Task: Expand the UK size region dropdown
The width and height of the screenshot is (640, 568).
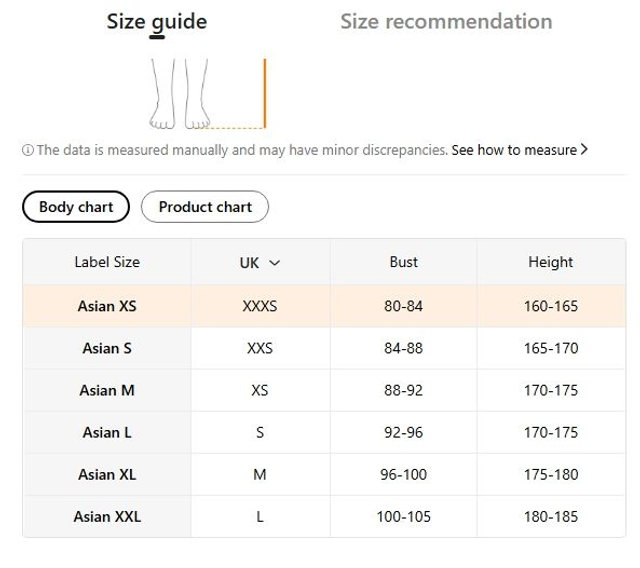Action: (260, 263)
